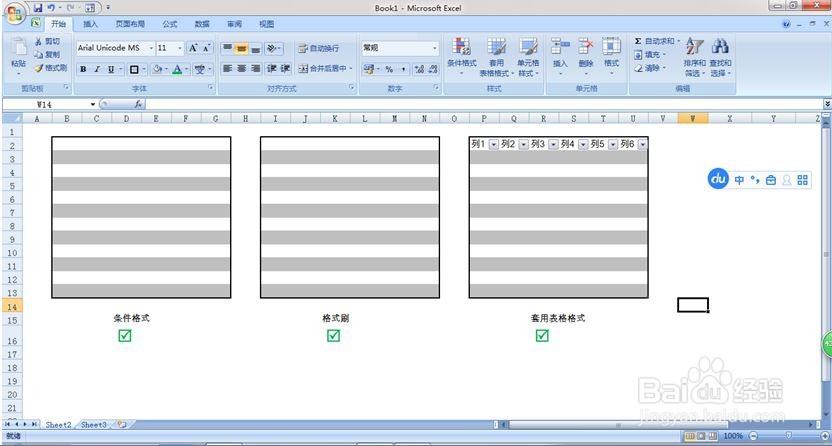The image size is (832, 446).
Task: Switch to 公式 ribbon tab
Action: click(x=170, y=24)
